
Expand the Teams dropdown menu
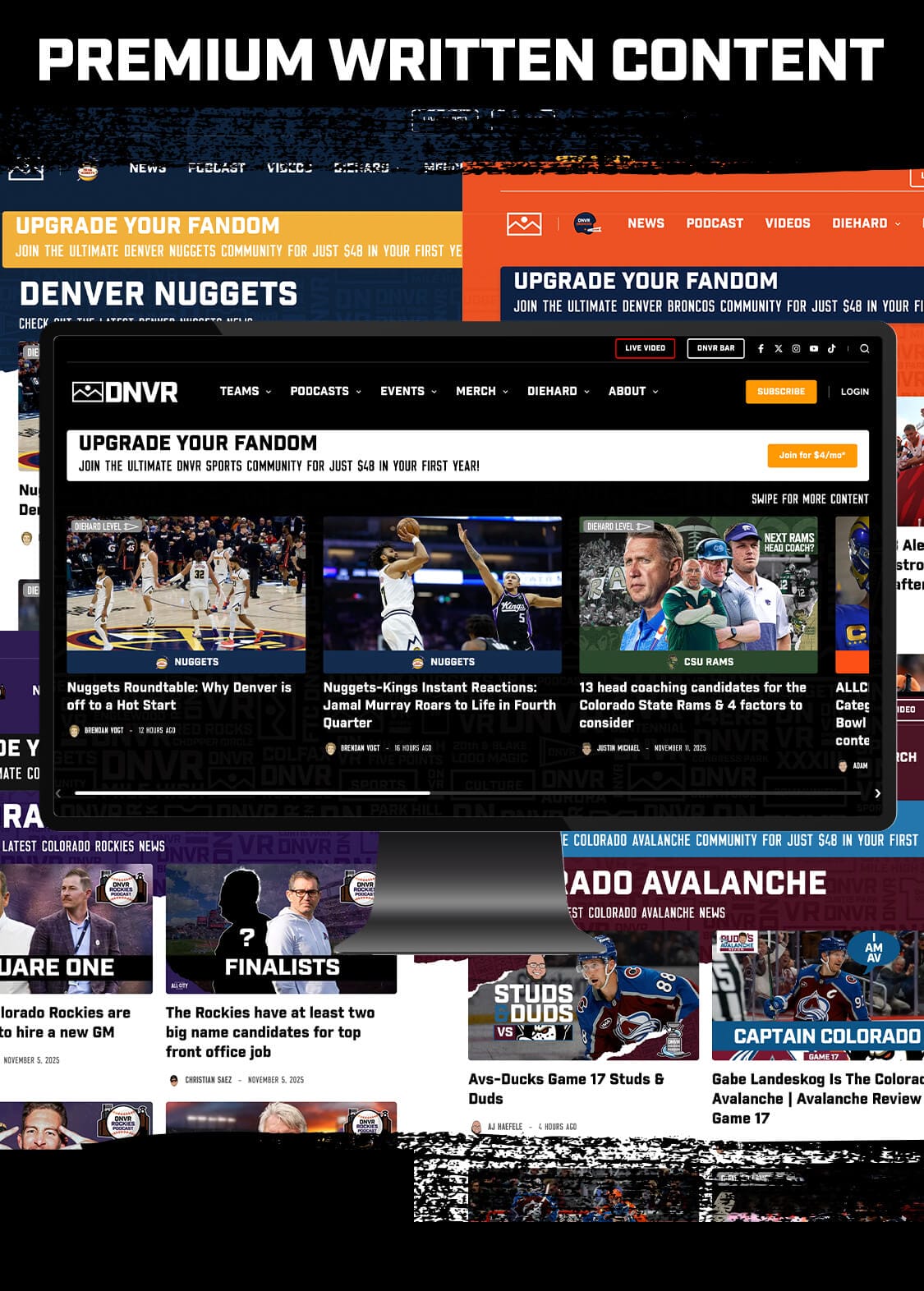click(245, 392)
